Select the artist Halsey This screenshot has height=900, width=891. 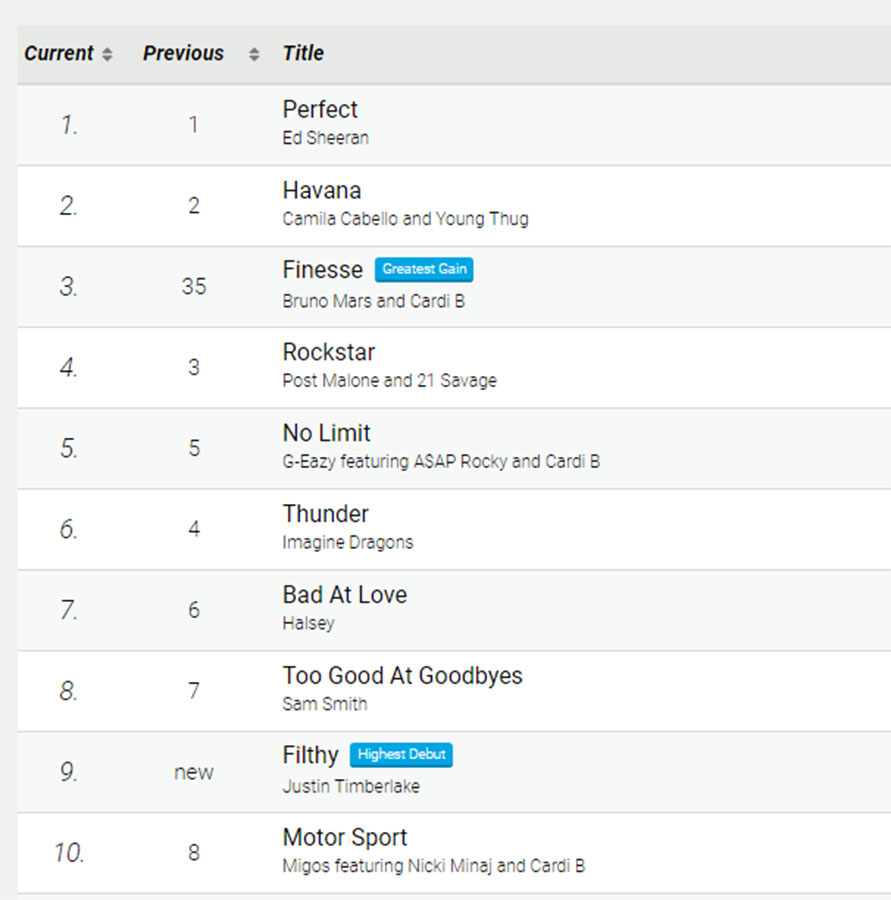click(x=308, y=623)
